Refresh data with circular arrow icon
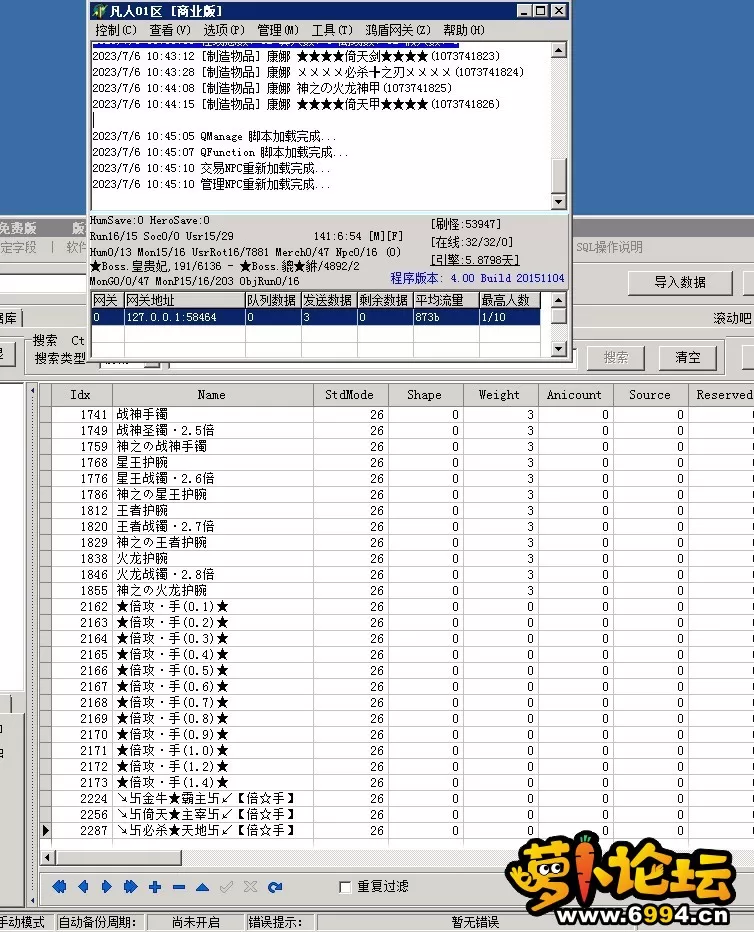 [275, 887]
